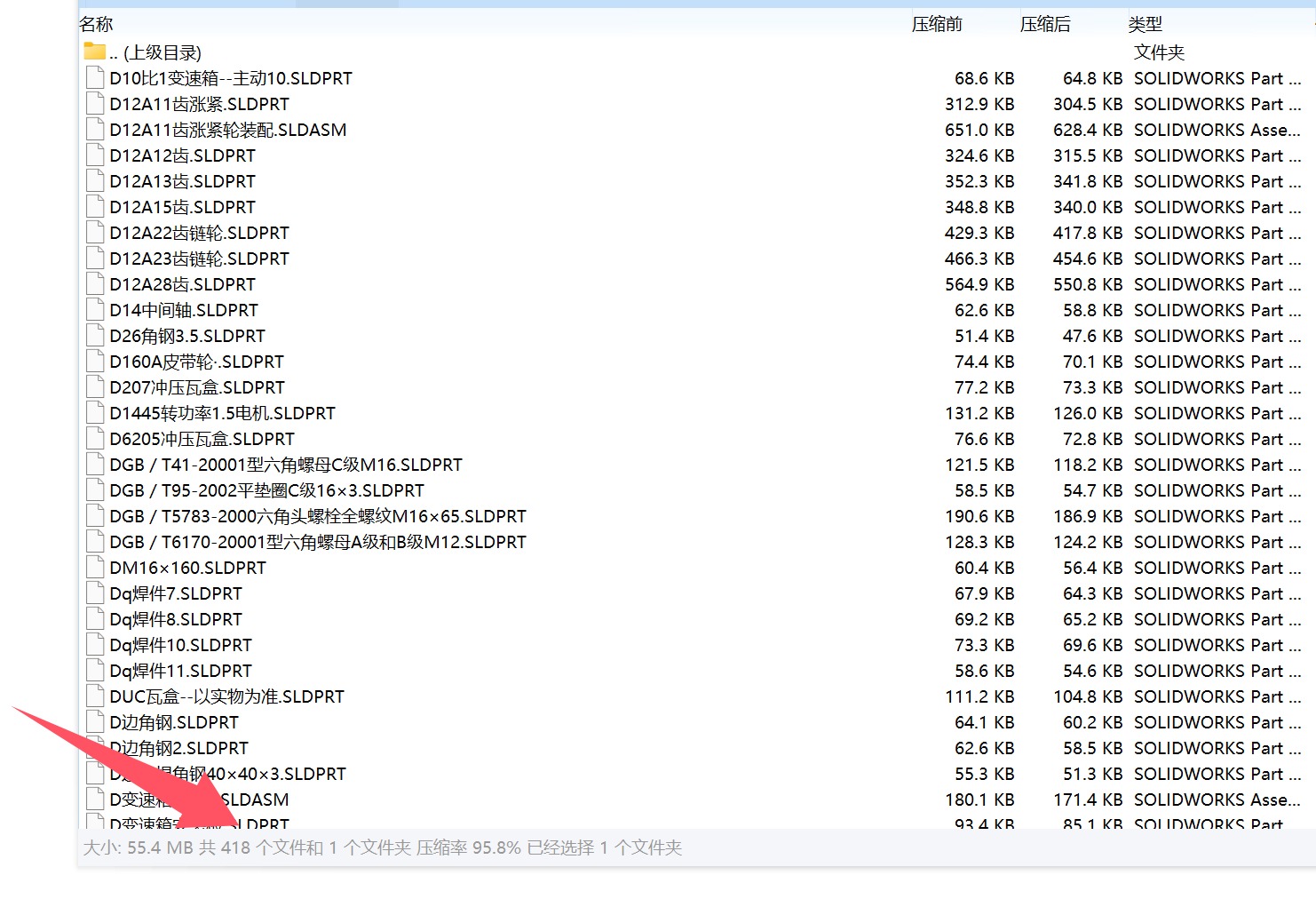Select the 70.1 KB compressed size cell
This screenshot has width=1316, height=899.
pos(1093,362)
